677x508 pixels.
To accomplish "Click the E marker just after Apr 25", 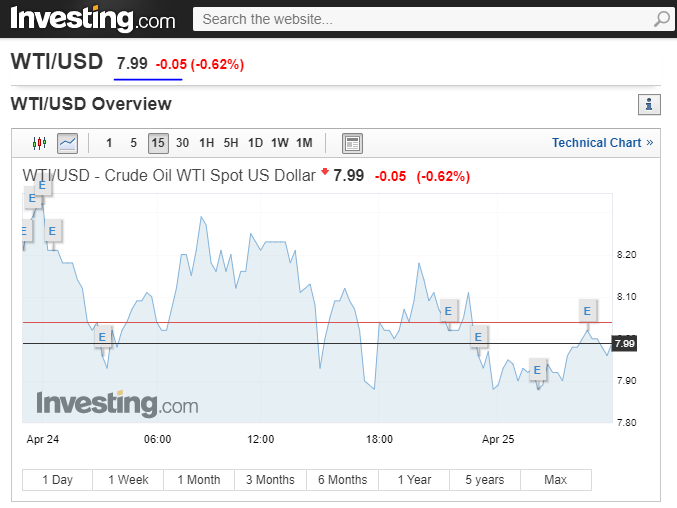I will [x=537, y=370].
